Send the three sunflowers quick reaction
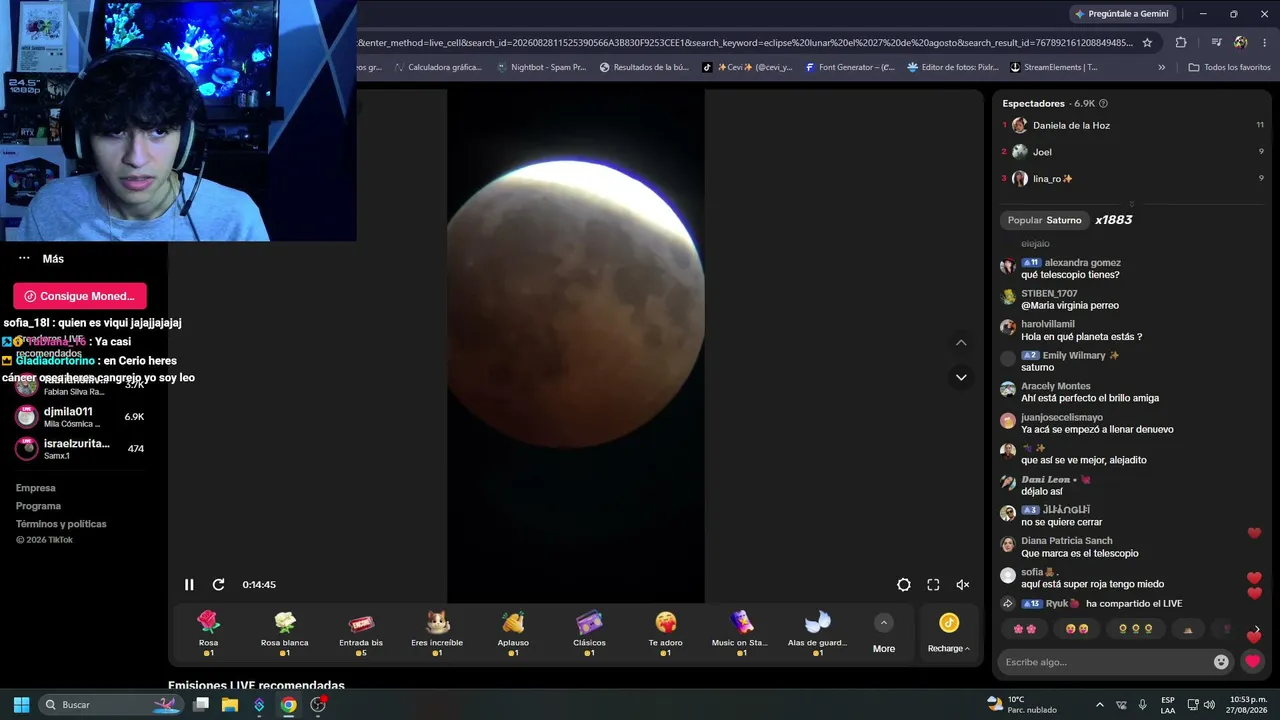 [x=1135, y=629]
